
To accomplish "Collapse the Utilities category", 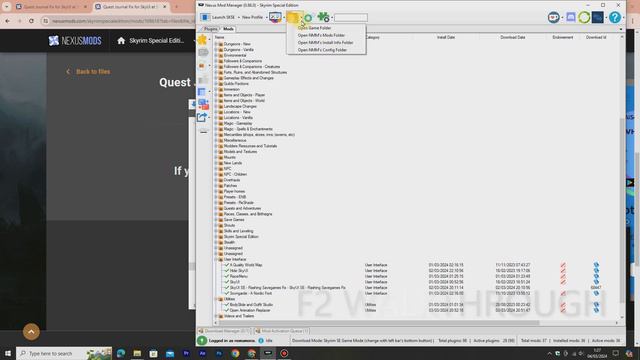I will [x=216, y=299].
